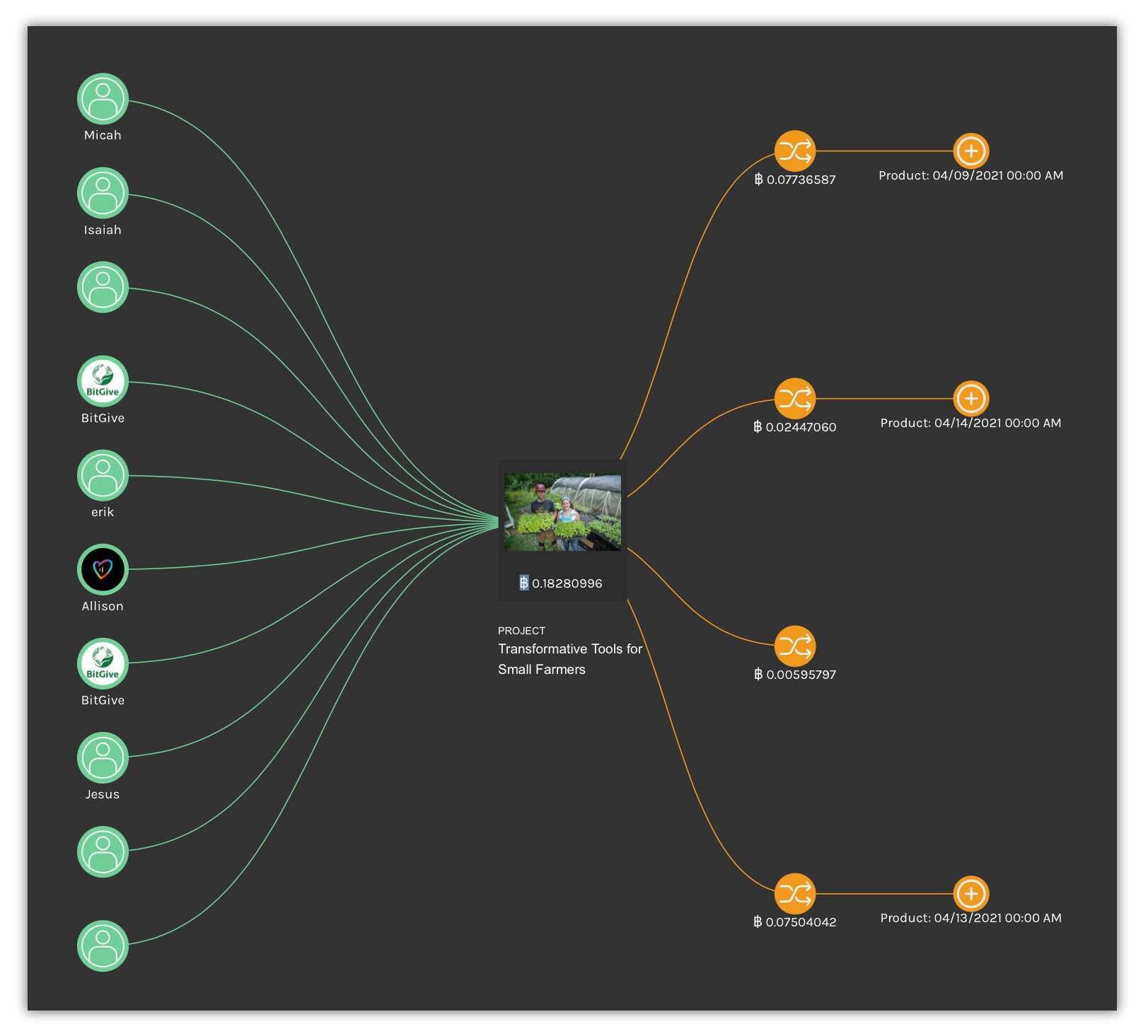Open the Product: 04/09/2021 label link
Viewport: 1148px width, 1036px height.
[970, 175]
